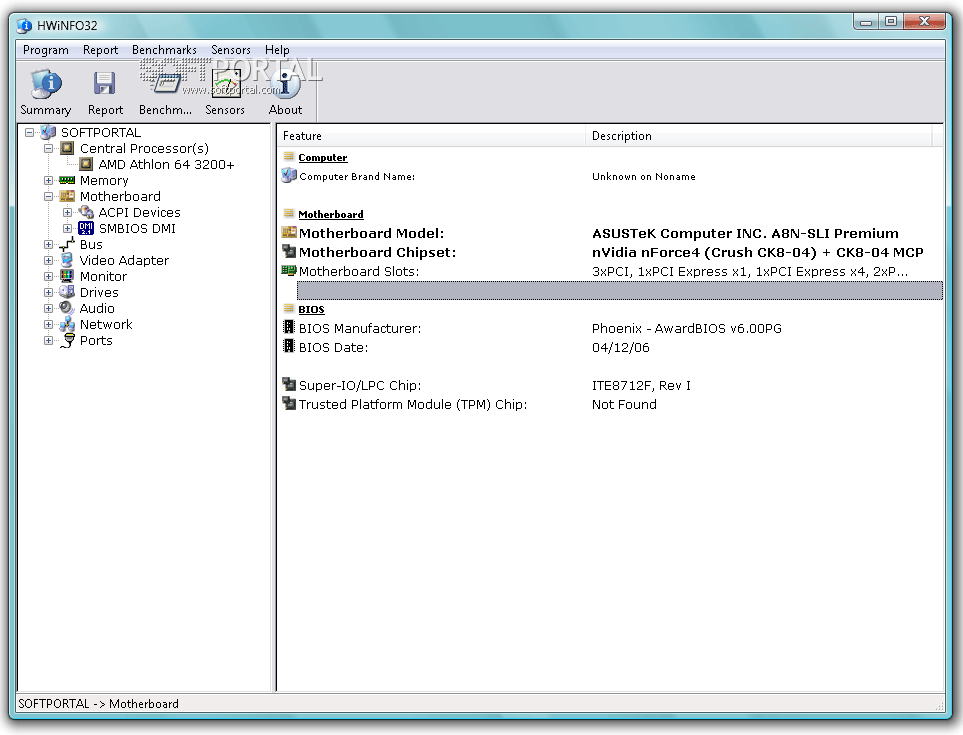Click the Network computers icon
Screen dimensions: 963x735
point(67,324)
